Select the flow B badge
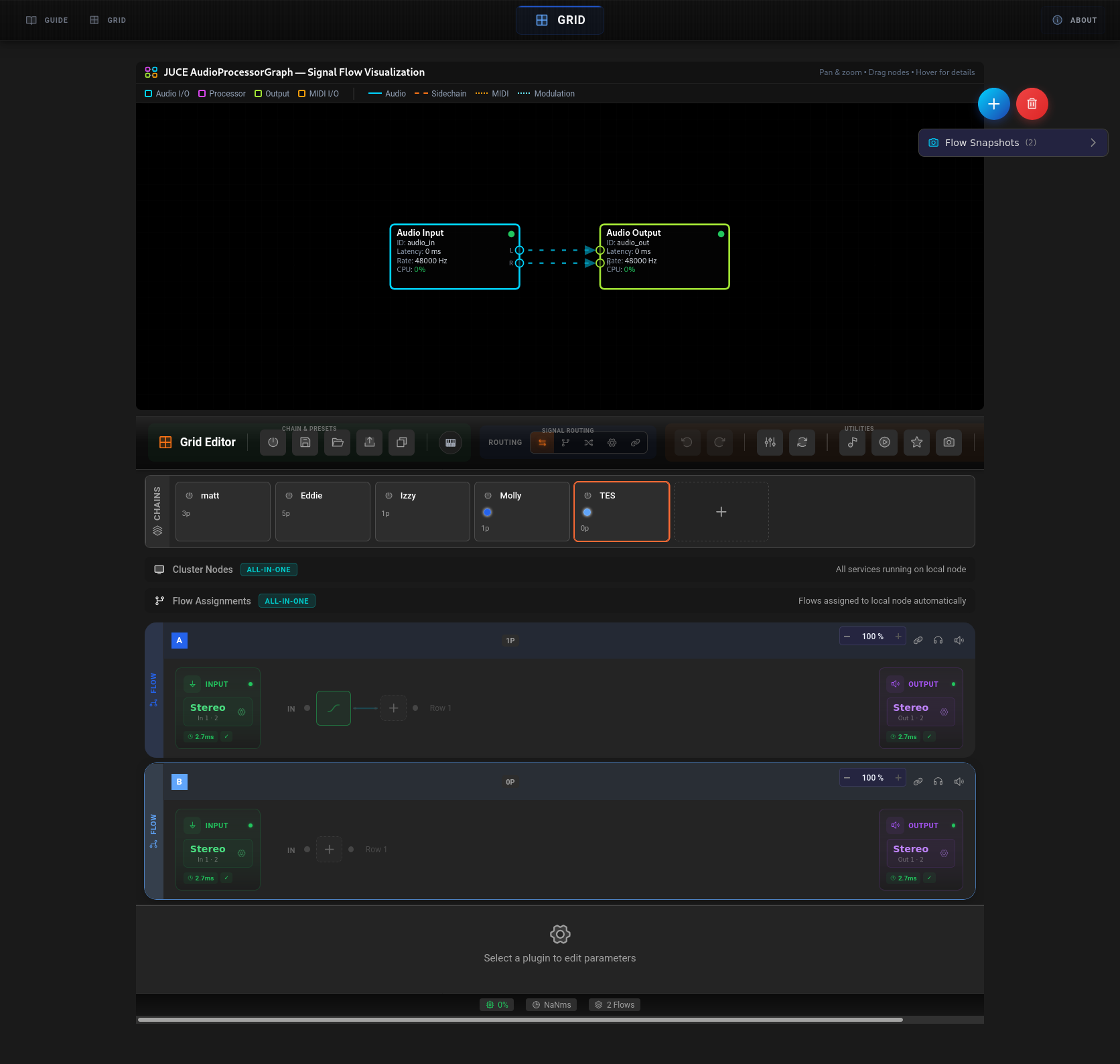 pos(180,782)
